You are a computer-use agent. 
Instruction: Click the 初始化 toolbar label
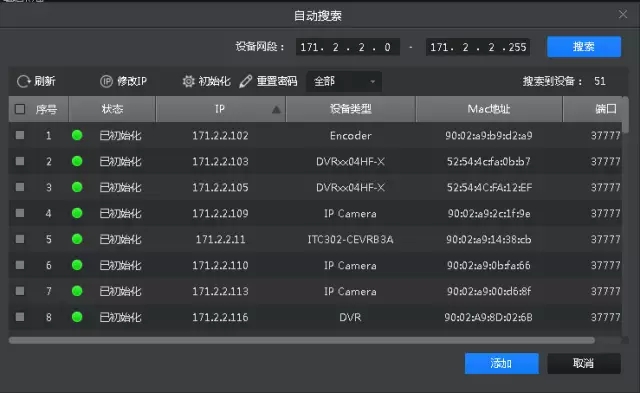(214, 81)
